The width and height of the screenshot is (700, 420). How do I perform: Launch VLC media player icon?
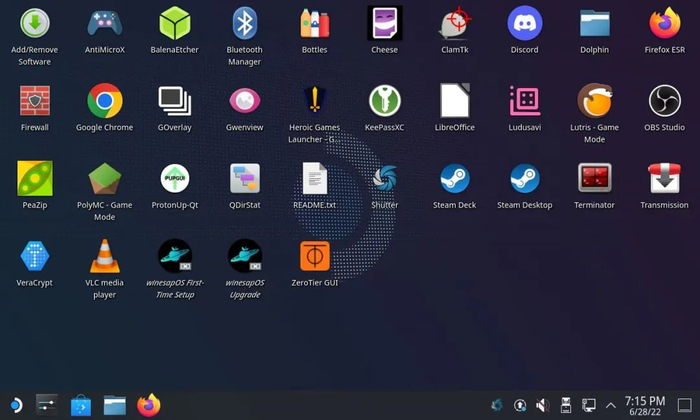(x=104, y=256)
